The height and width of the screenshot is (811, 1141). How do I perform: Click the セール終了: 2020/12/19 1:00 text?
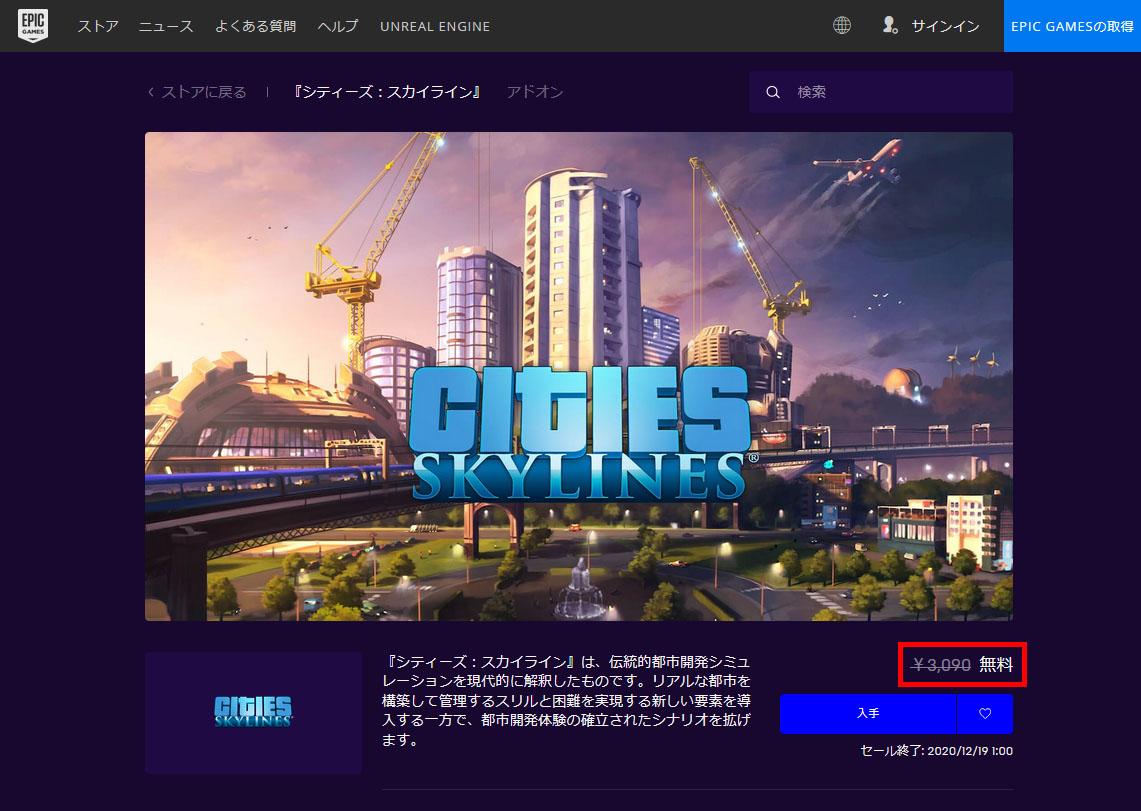click(x=936, y=751)
